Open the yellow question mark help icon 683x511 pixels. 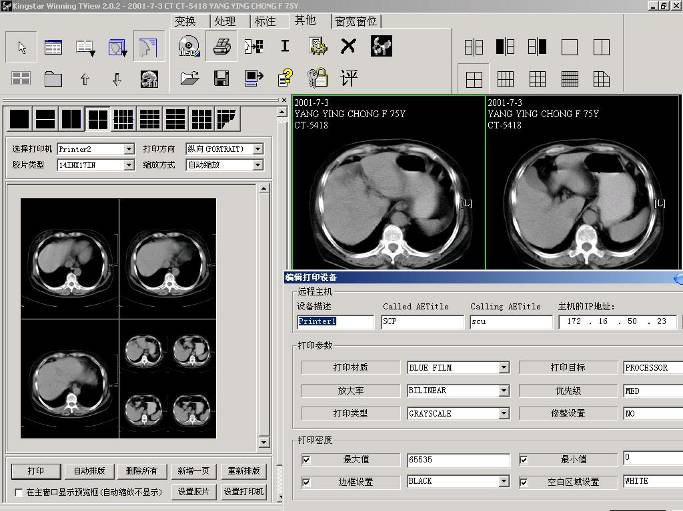[x=285, y=78]
